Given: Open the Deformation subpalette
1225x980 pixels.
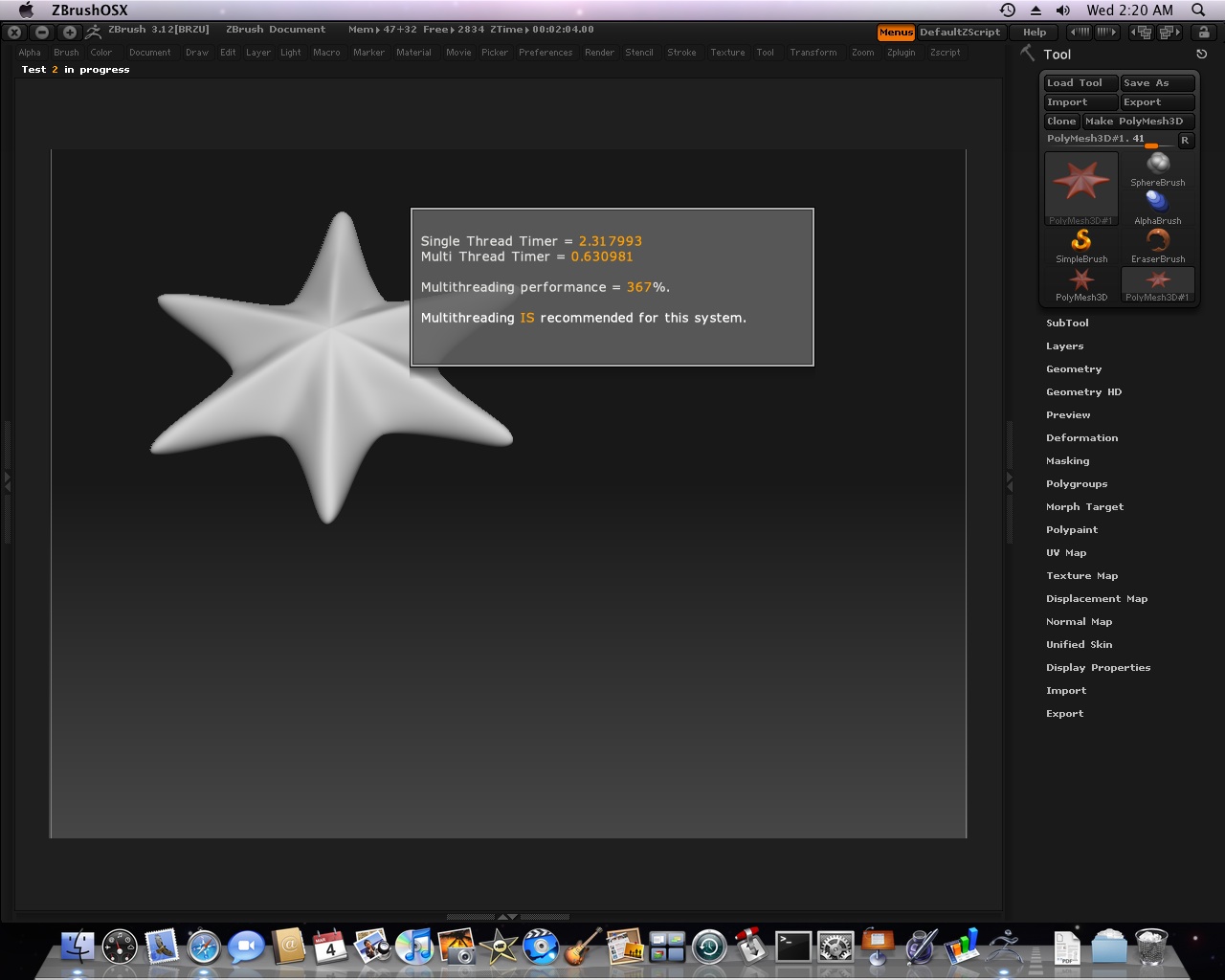Looking at the screenshot, I should coord(1081,438).
